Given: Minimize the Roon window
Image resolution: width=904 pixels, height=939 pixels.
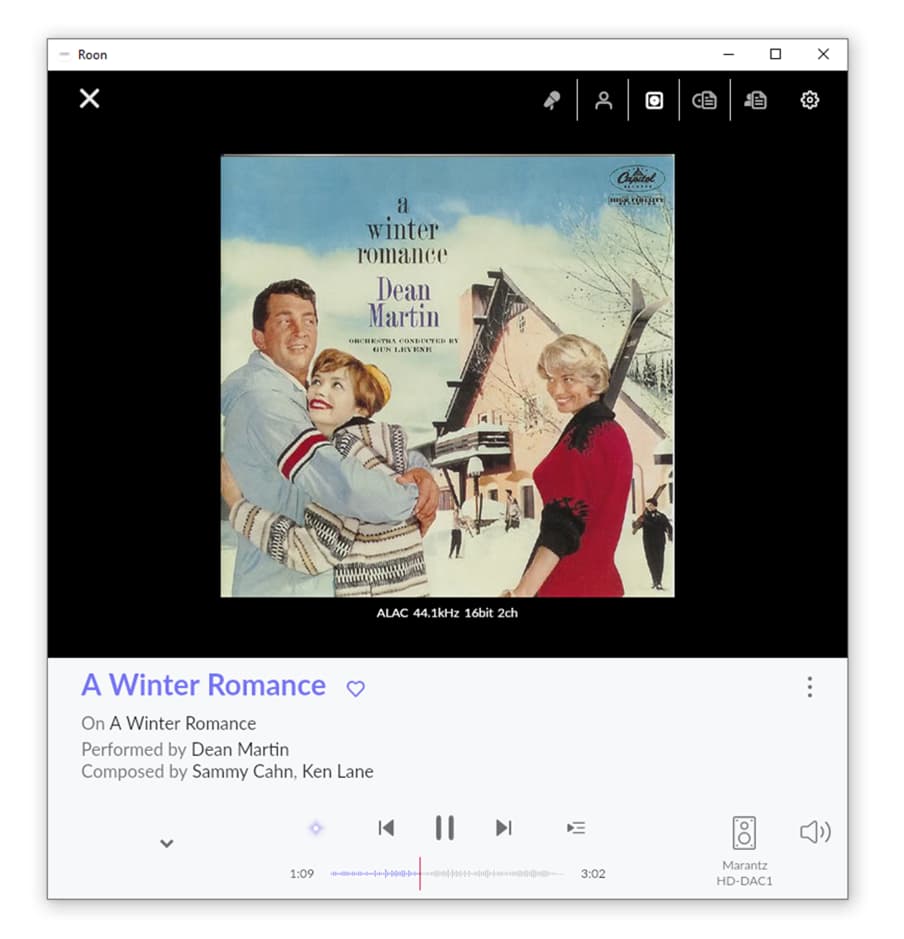Looking at the screenshot, I should coord(729,54).
